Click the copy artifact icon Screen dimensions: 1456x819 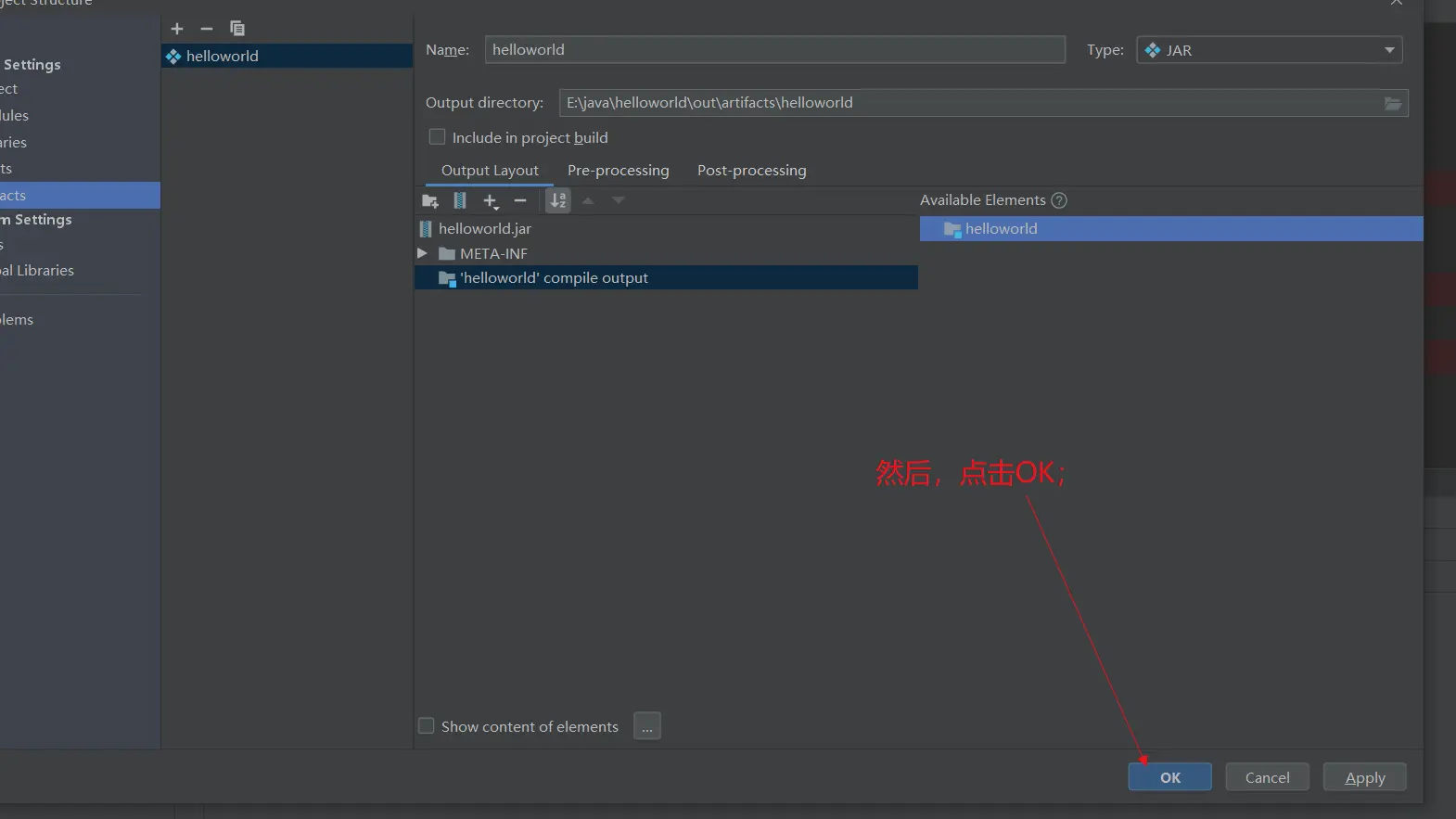click(x=237, y=29)
